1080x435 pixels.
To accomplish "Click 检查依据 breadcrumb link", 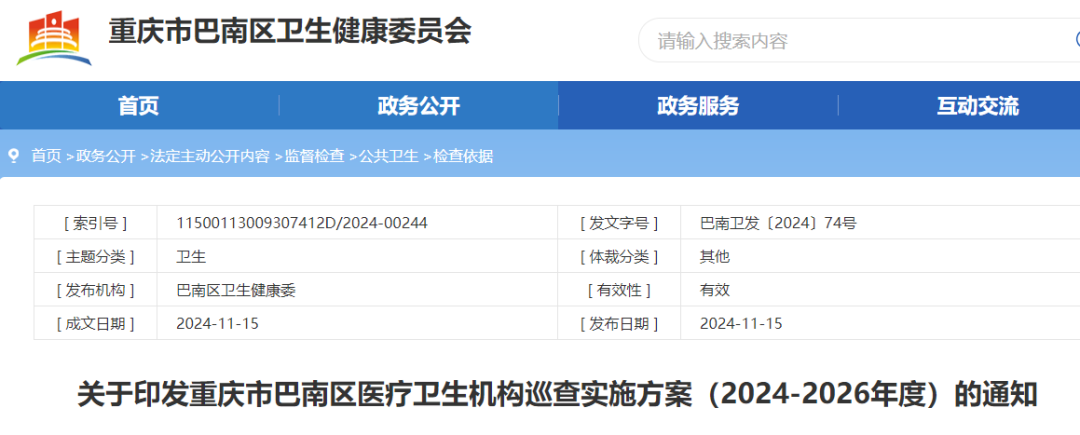I will (463, 156).
